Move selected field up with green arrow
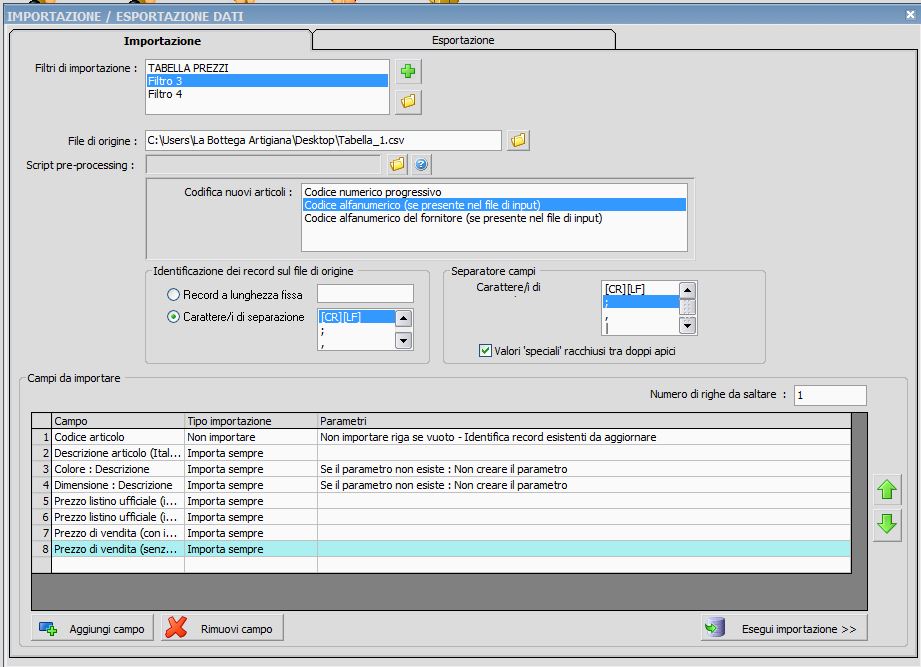 tap(887, 489)
